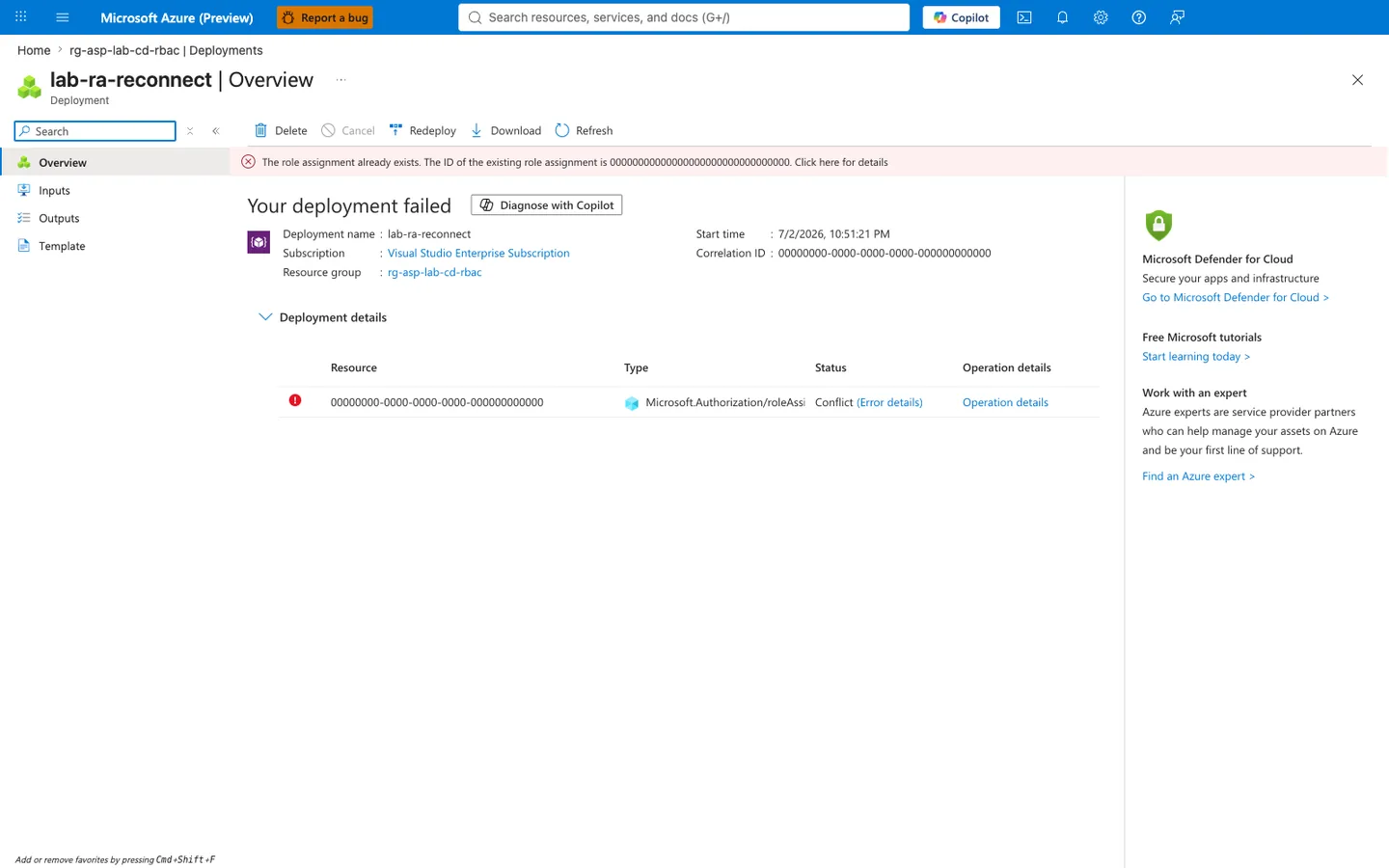
Task: Launch Cloud Shell from top bar
Action: 1024,17
